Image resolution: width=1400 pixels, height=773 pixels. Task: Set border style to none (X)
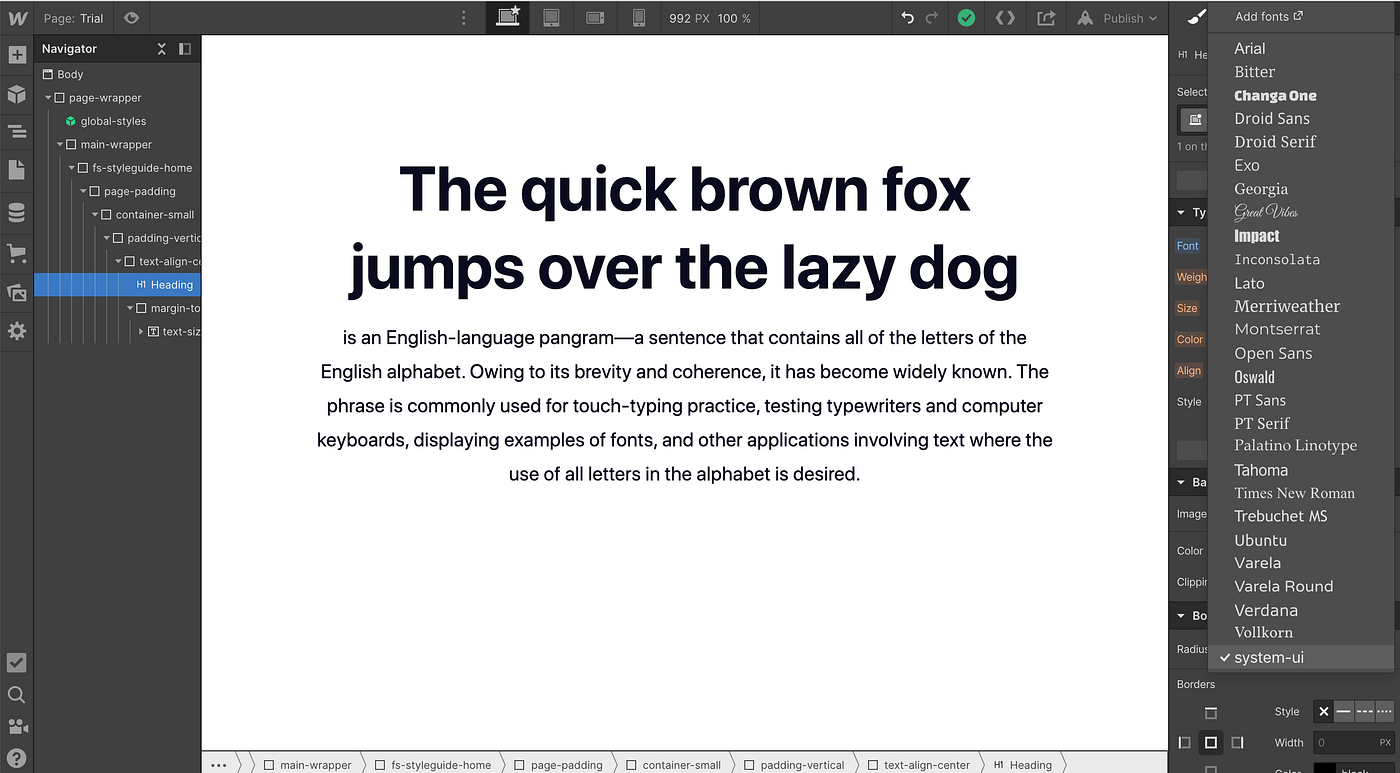tap(1324, 712)
